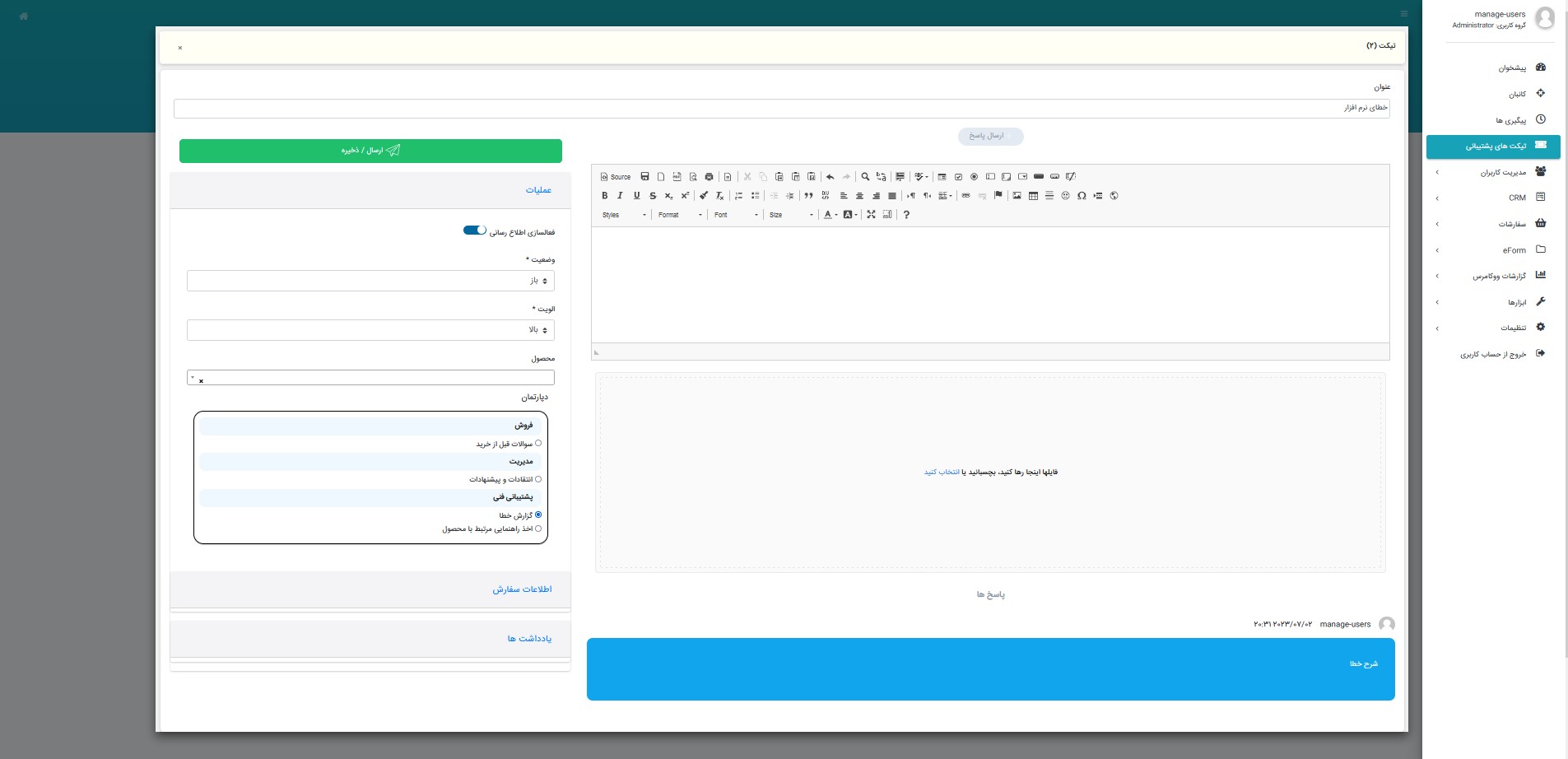Click the undo arrow in the editor
This screenshot has height=759, width=1568.
830,177
